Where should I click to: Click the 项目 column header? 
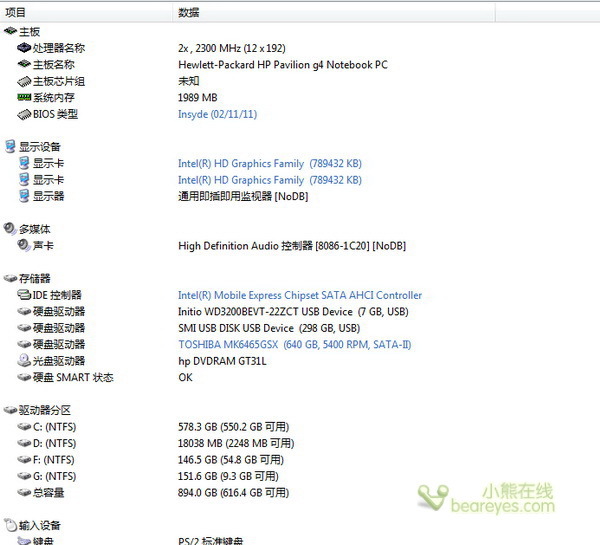86,13
